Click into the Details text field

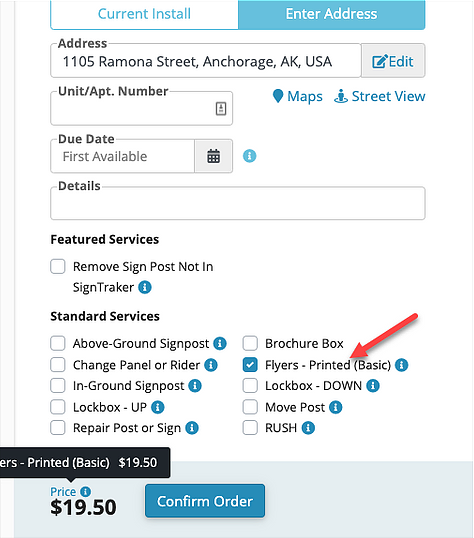(238, 203)
